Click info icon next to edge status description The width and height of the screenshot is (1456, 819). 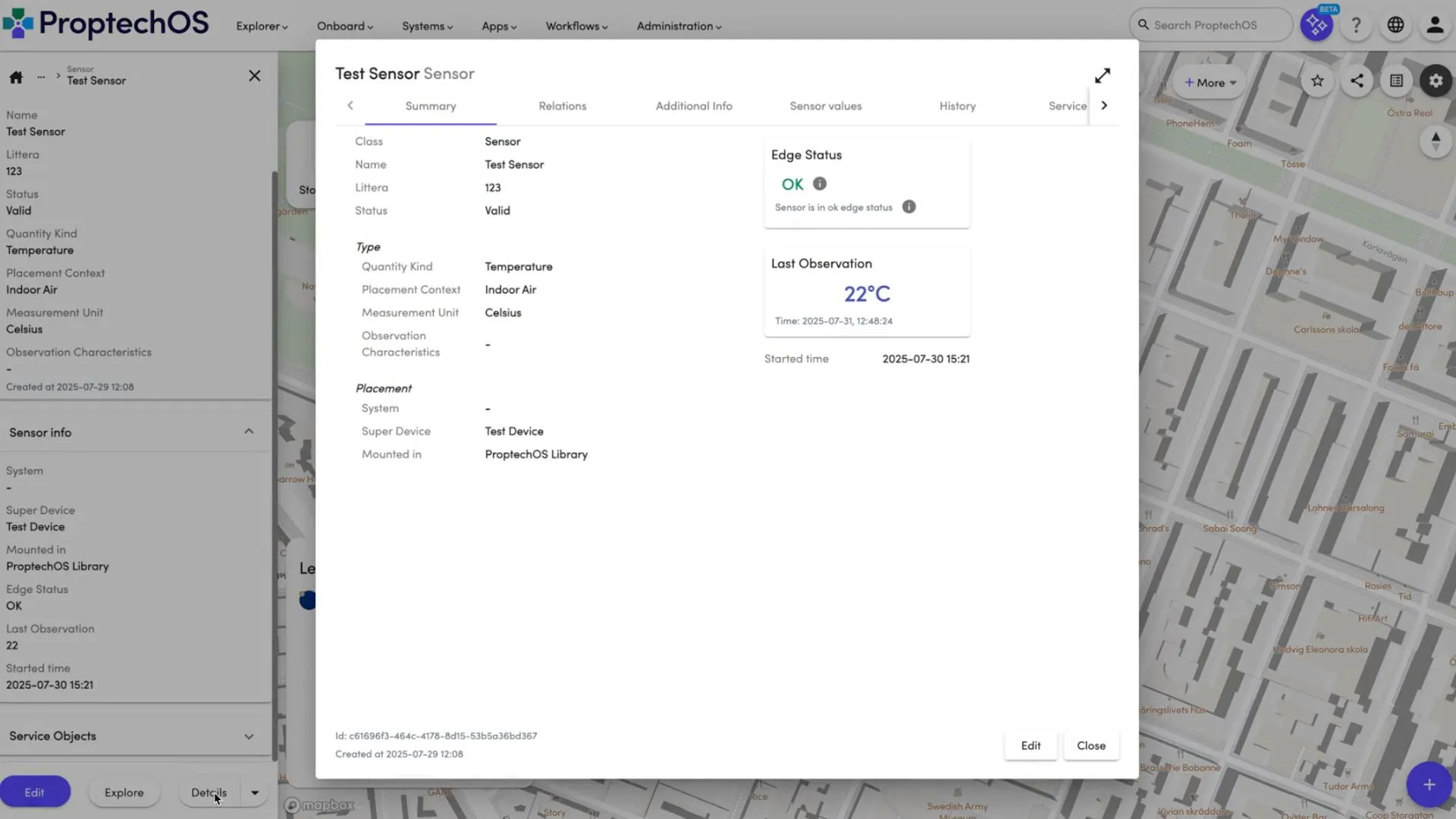click(x=908, y=207)
